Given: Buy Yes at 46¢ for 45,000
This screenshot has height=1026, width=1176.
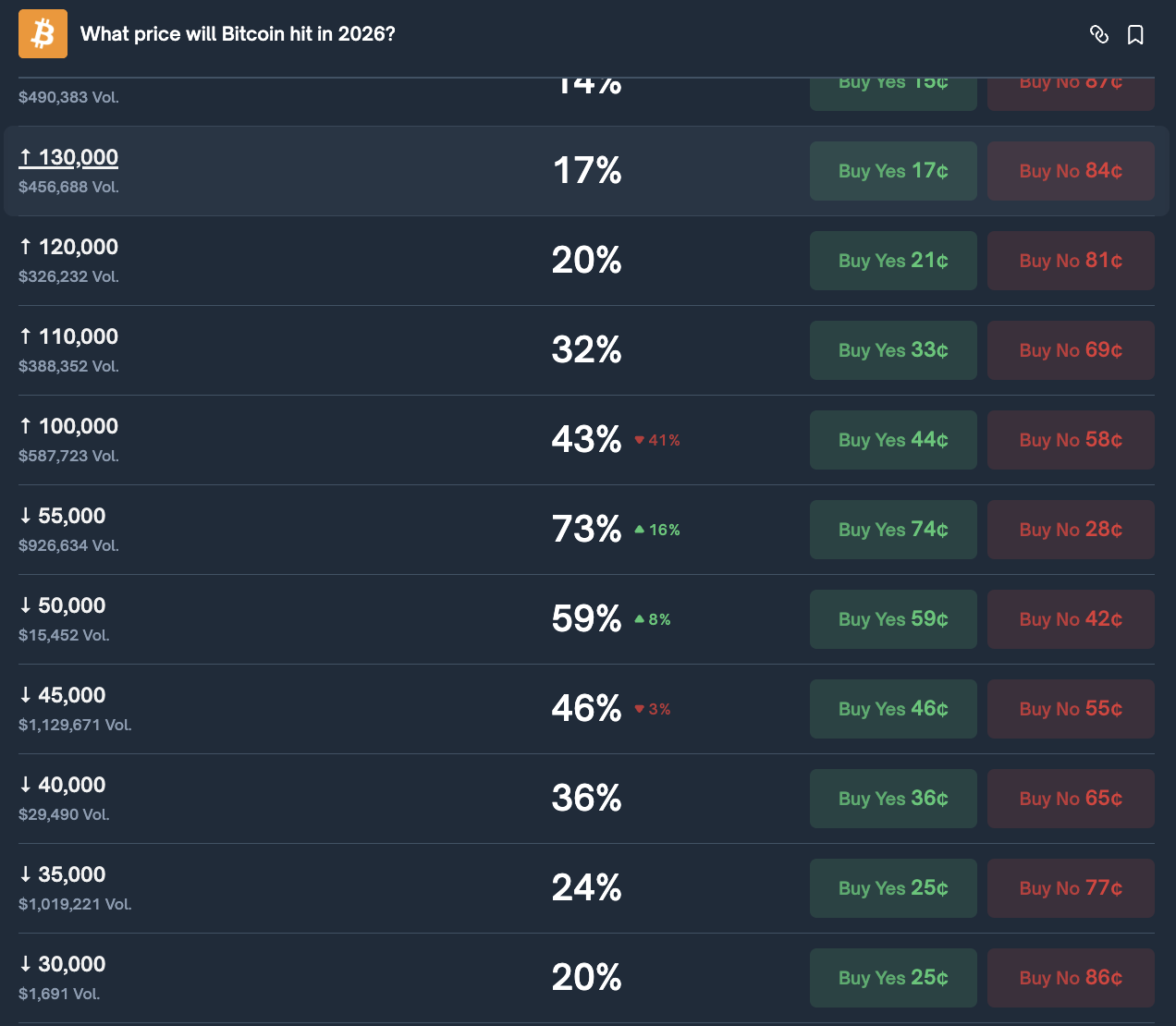Looking at the screenshot, I should click(x=893, y=709).
